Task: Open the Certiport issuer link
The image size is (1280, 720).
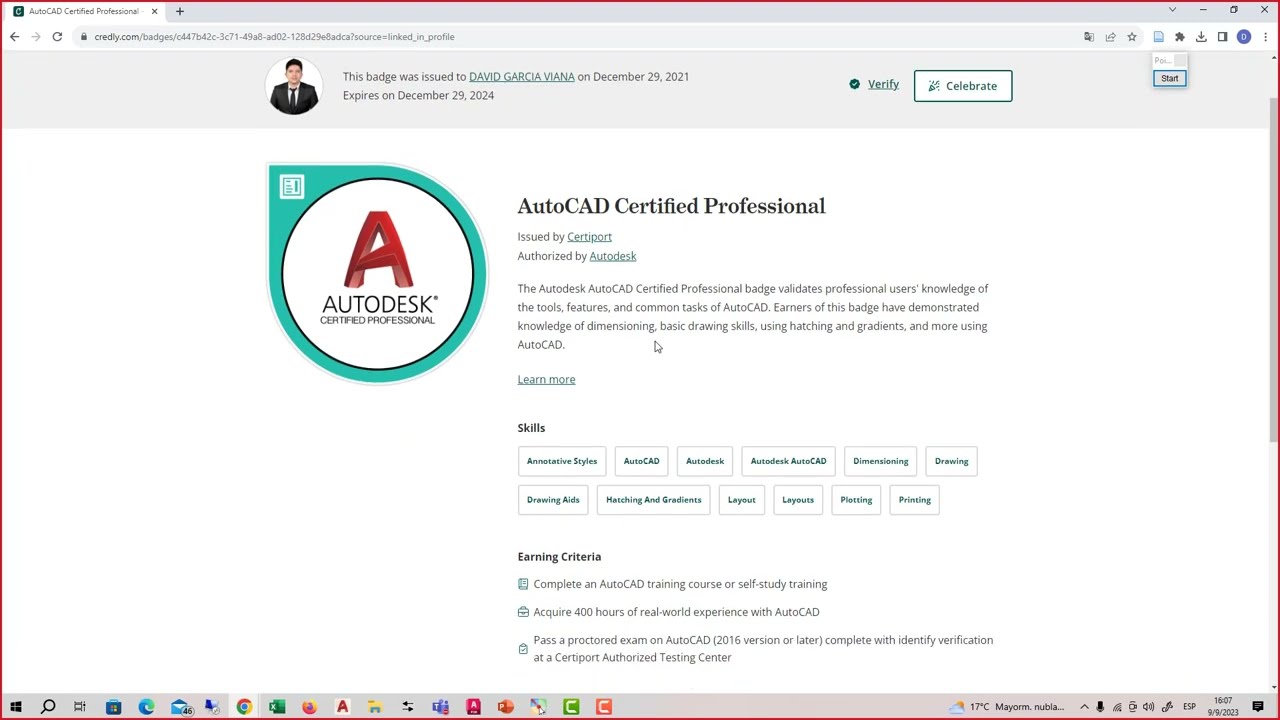Action: click(589, 237)
